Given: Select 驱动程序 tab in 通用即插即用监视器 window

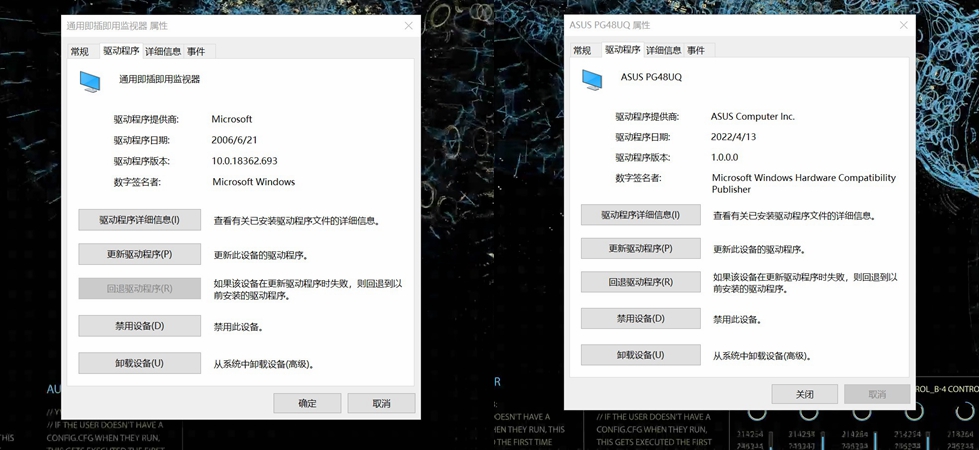Looking at the screenshot, I should click(x=121, y=51).
